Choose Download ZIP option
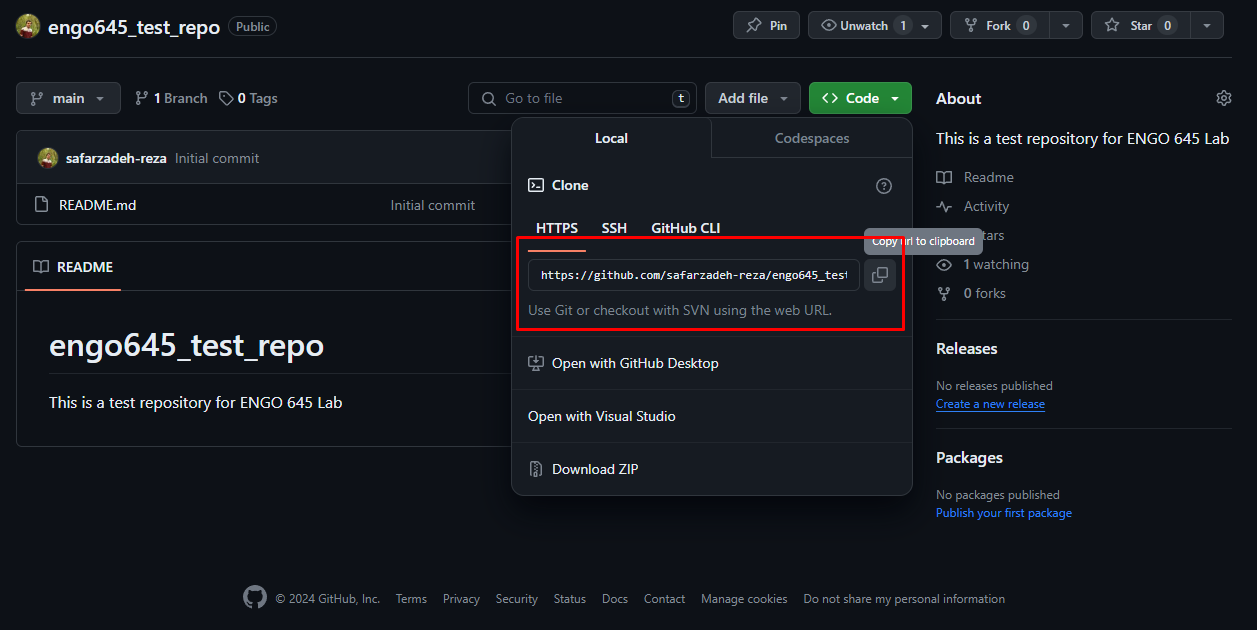 tap(712, 469)
